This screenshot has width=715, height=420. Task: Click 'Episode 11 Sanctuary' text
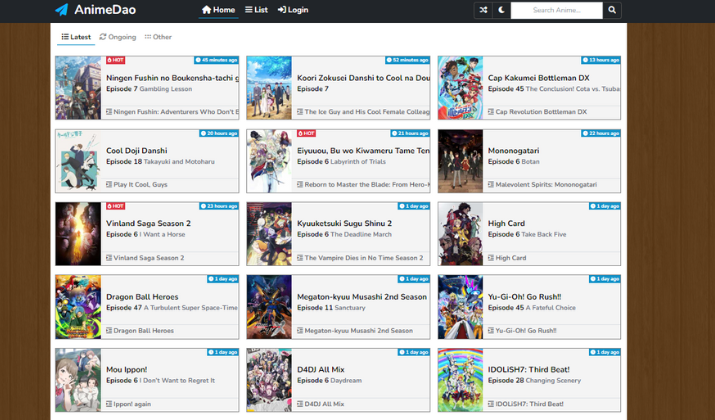[x=332, y=308]
